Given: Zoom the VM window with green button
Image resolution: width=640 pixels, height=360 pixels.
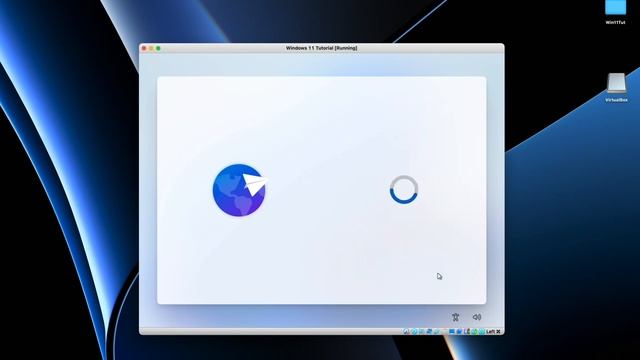Looking at the screenshot, I should 158,48.
